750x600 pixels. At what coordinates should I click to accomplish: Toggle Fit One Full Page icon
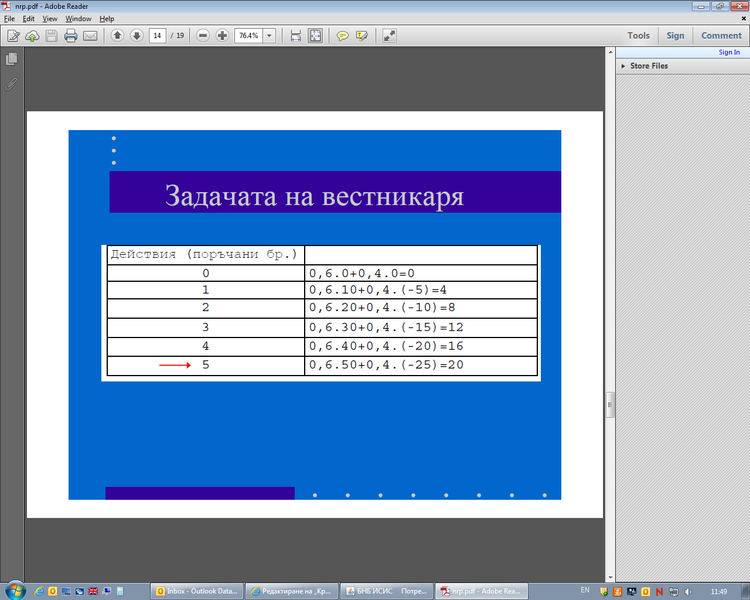pyautogui.click(x=315, y=36)
